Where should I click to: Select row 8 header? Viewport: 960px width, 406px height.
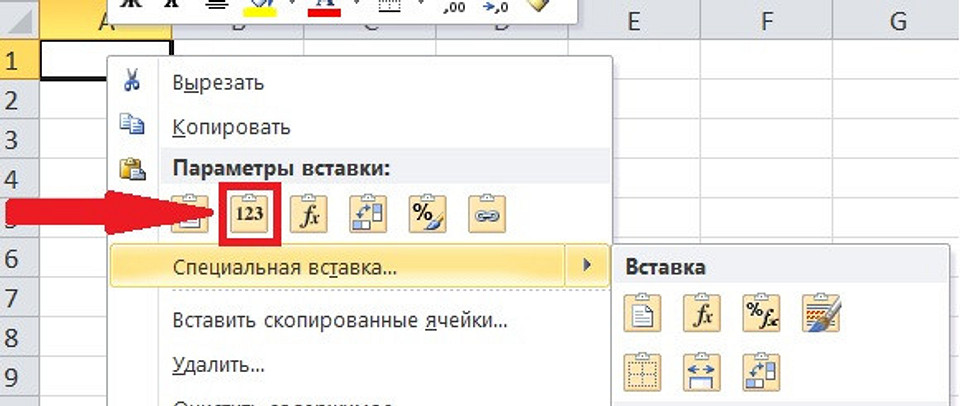[20, 338]
